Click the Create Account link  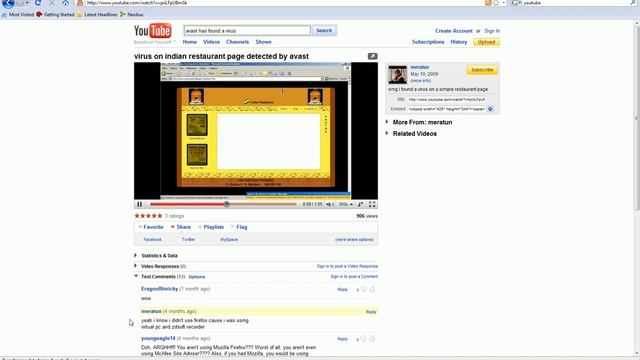pyautogui.click(x=453, y=31)
